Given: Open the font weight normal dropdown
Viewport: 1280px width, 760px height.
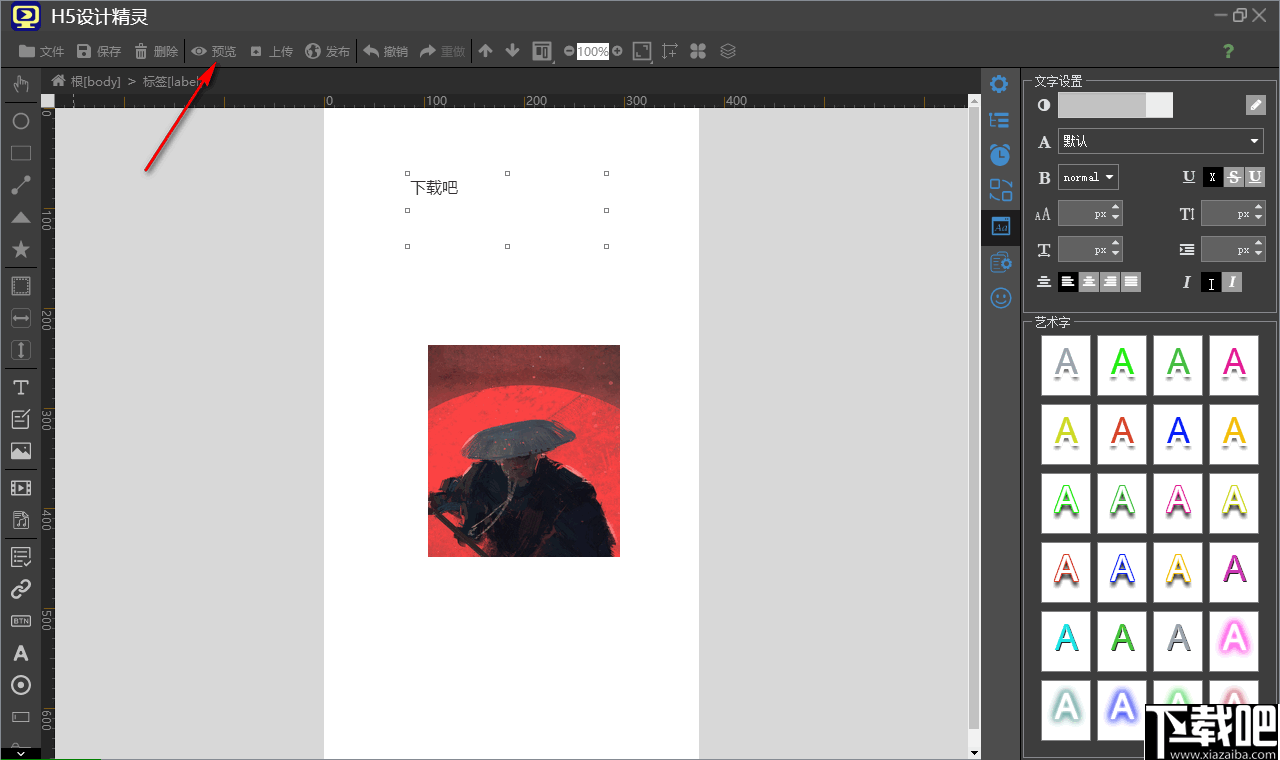Looking at the screenshot, I should (x=1088, y=177).
